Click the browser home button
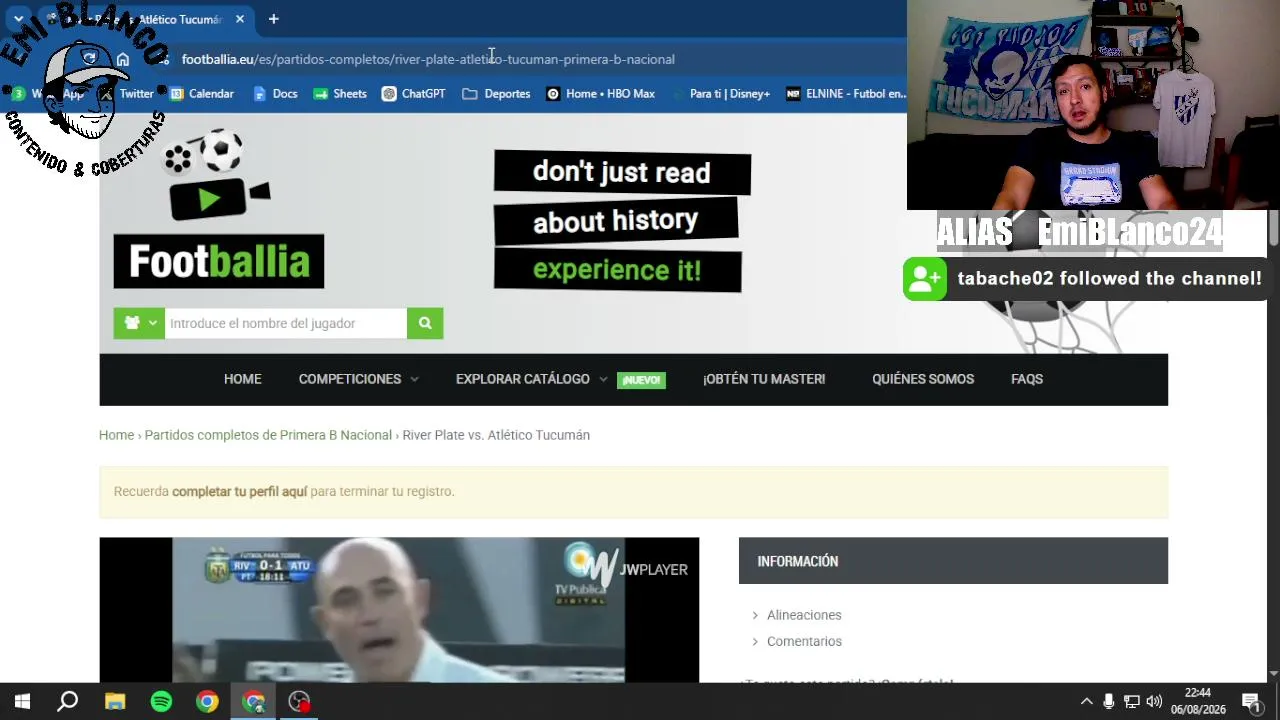1280x720 pixels. [123, 59]
